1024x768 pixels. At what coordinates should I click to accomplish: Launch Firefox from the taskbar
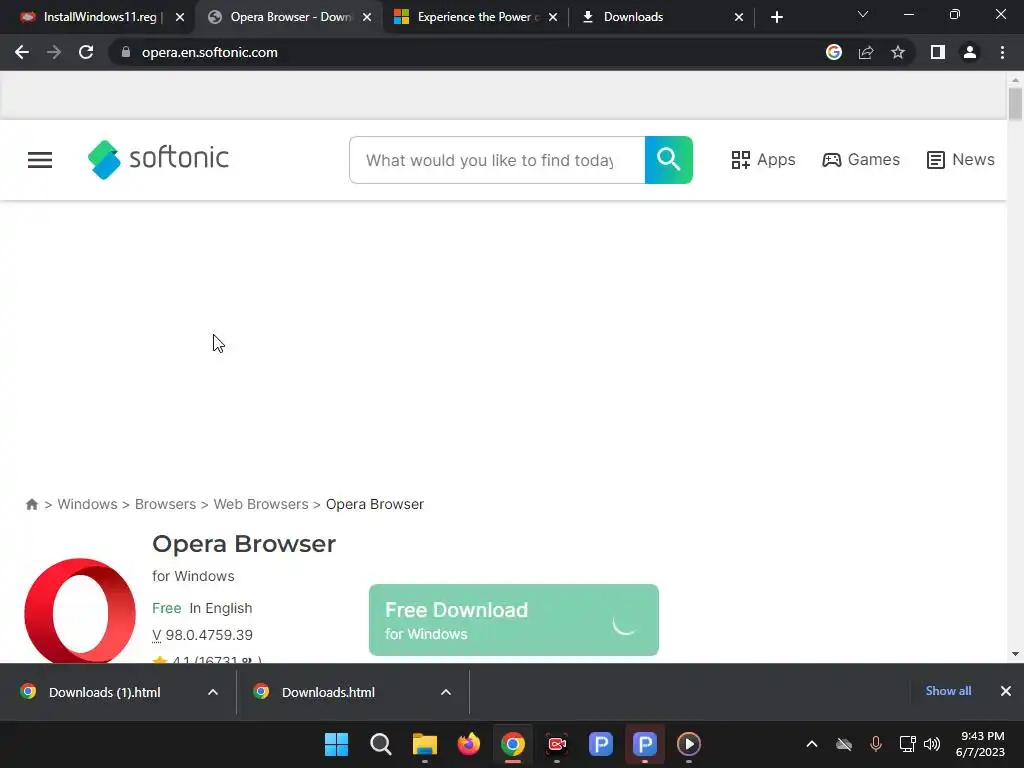pos(468,744)
